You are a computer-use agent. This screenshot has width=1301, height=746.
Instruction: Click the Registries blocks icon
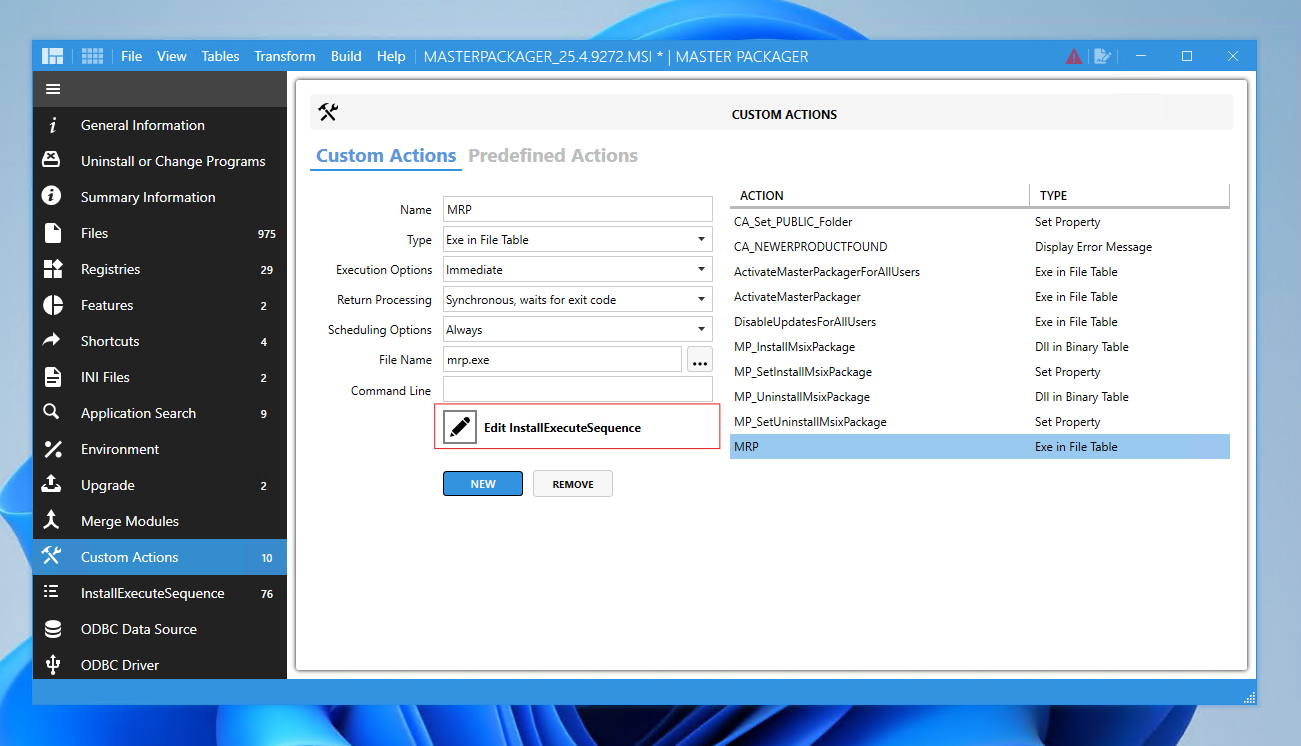[53, 269]
